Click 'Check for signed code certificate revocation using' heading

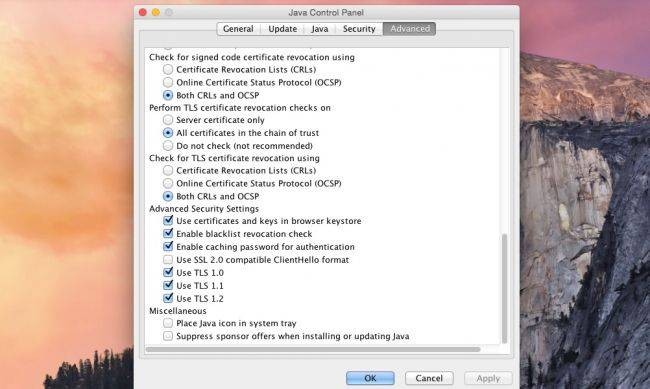[252, 57]
